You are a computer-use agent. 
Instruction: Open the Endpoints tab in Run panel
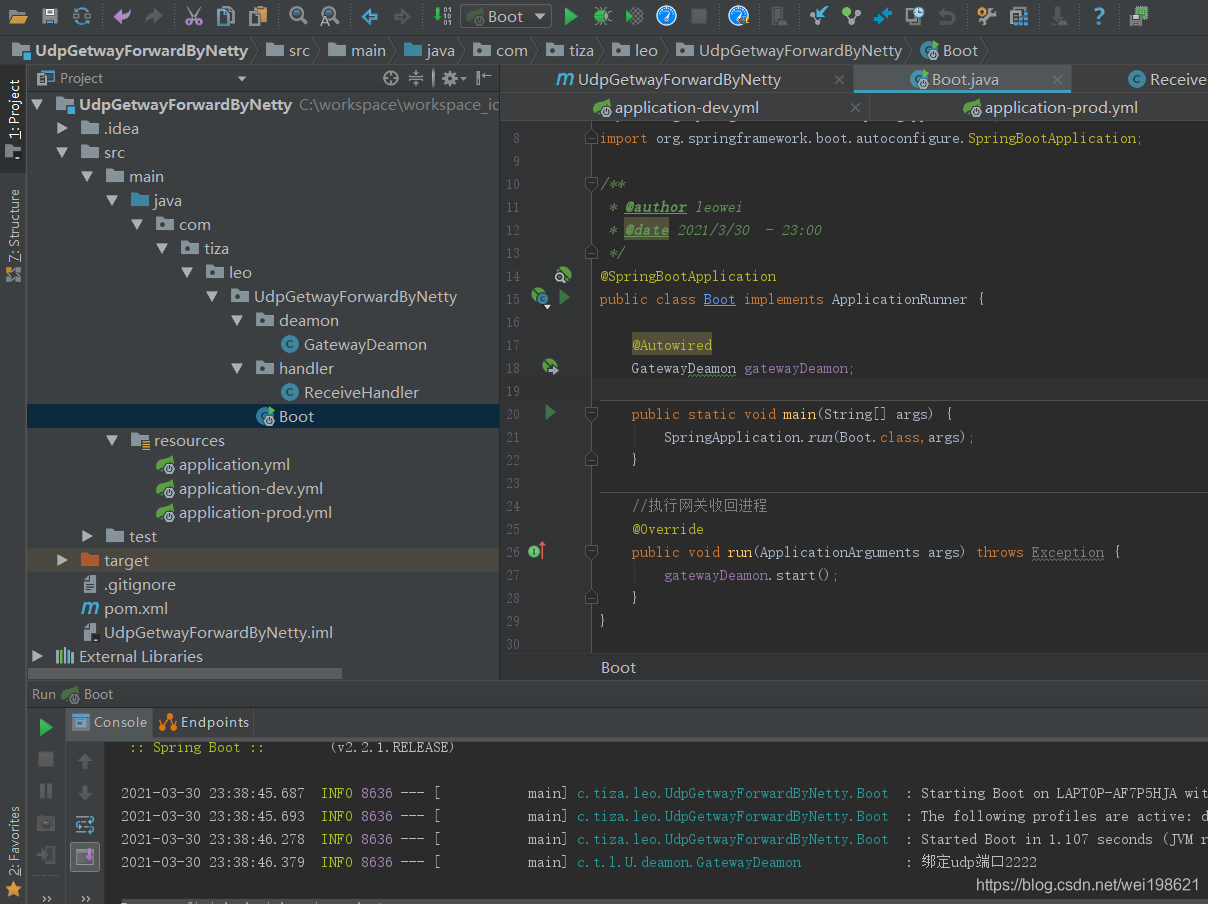click(205, 722)
